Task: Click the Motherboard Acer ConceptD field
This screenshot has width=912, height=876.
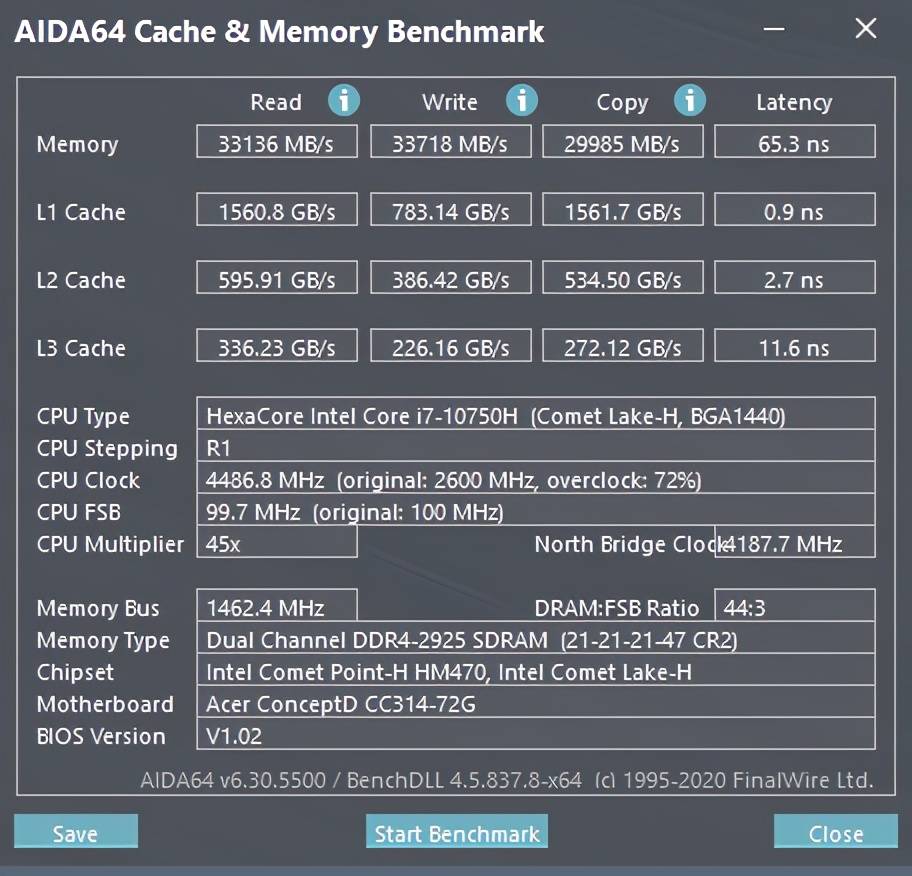Action: click(x=536, y=701)
